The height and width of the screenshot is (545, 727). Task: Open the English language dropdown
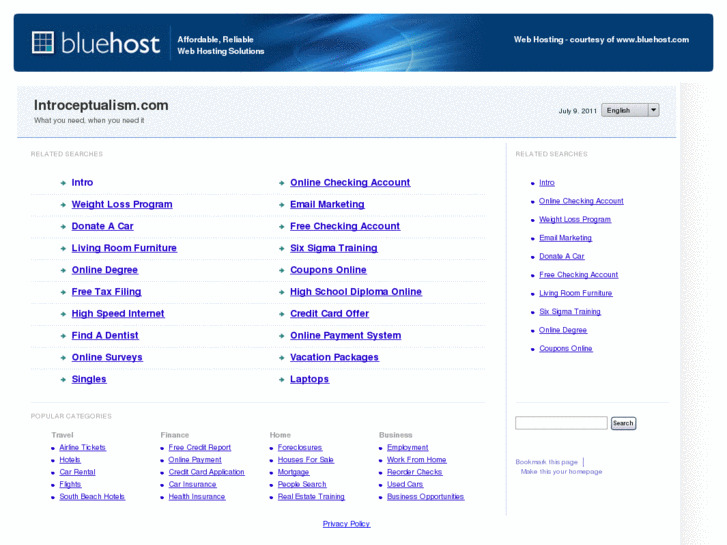pyautogui.click(x=630, y=110)
